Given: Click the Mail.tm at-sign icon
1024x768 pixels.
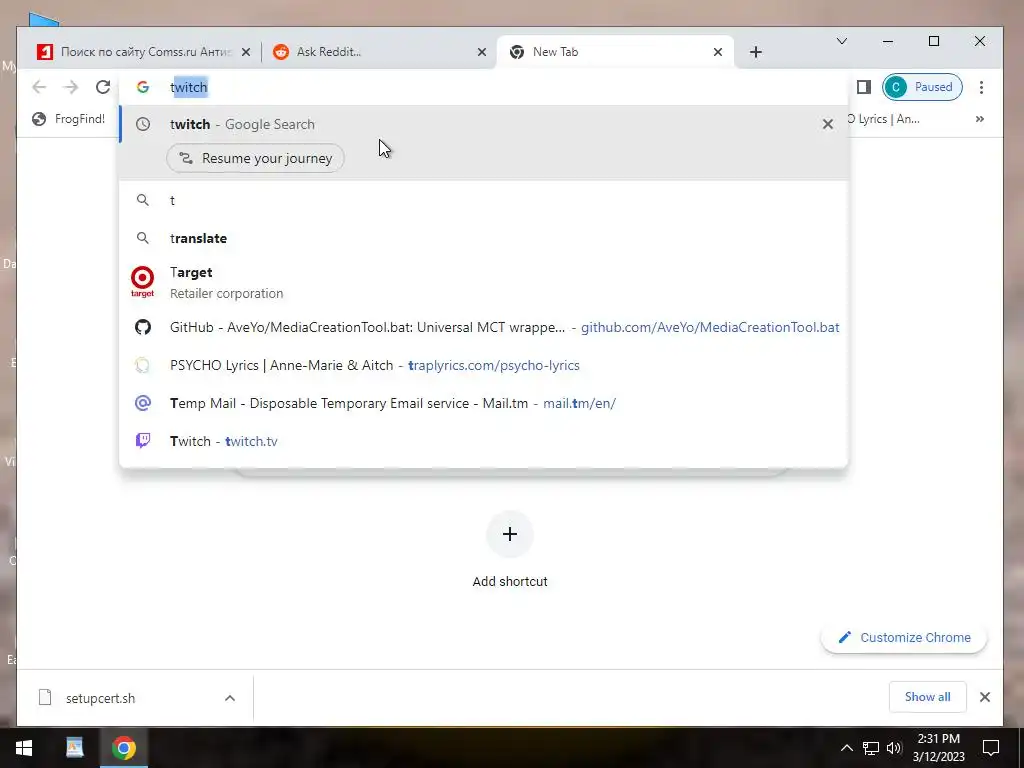Looking at the screenshot, I should tap(142, 403).
